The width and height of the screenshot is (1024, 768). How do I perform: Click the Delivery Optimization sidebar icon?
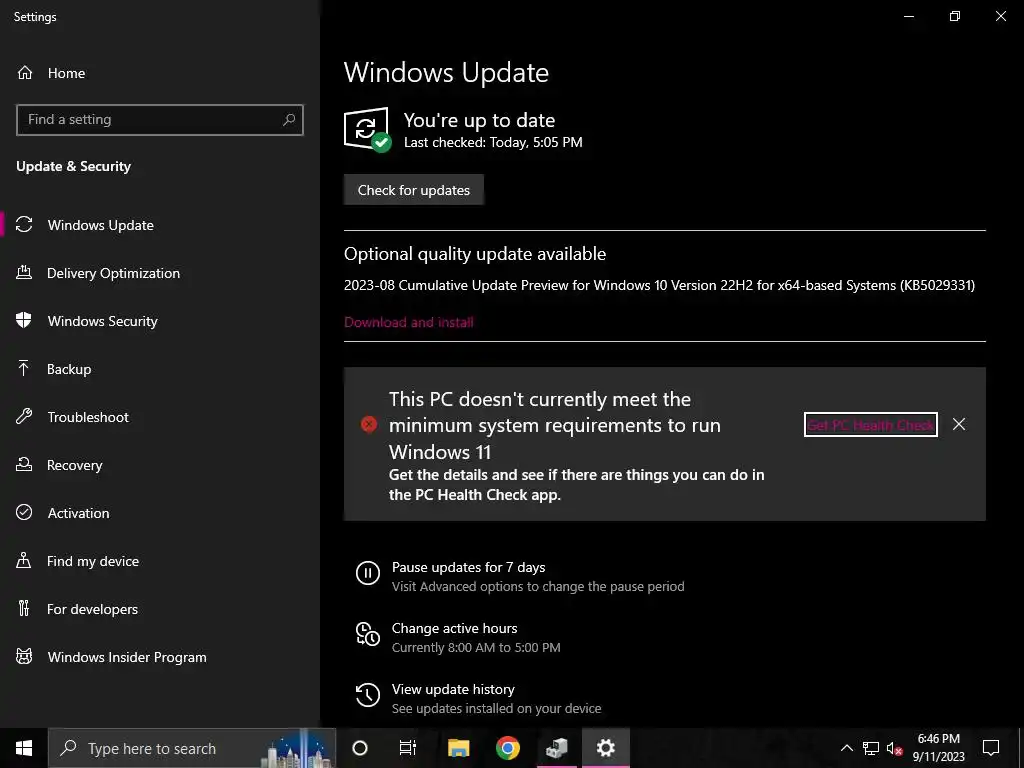(x=24, y=273)
